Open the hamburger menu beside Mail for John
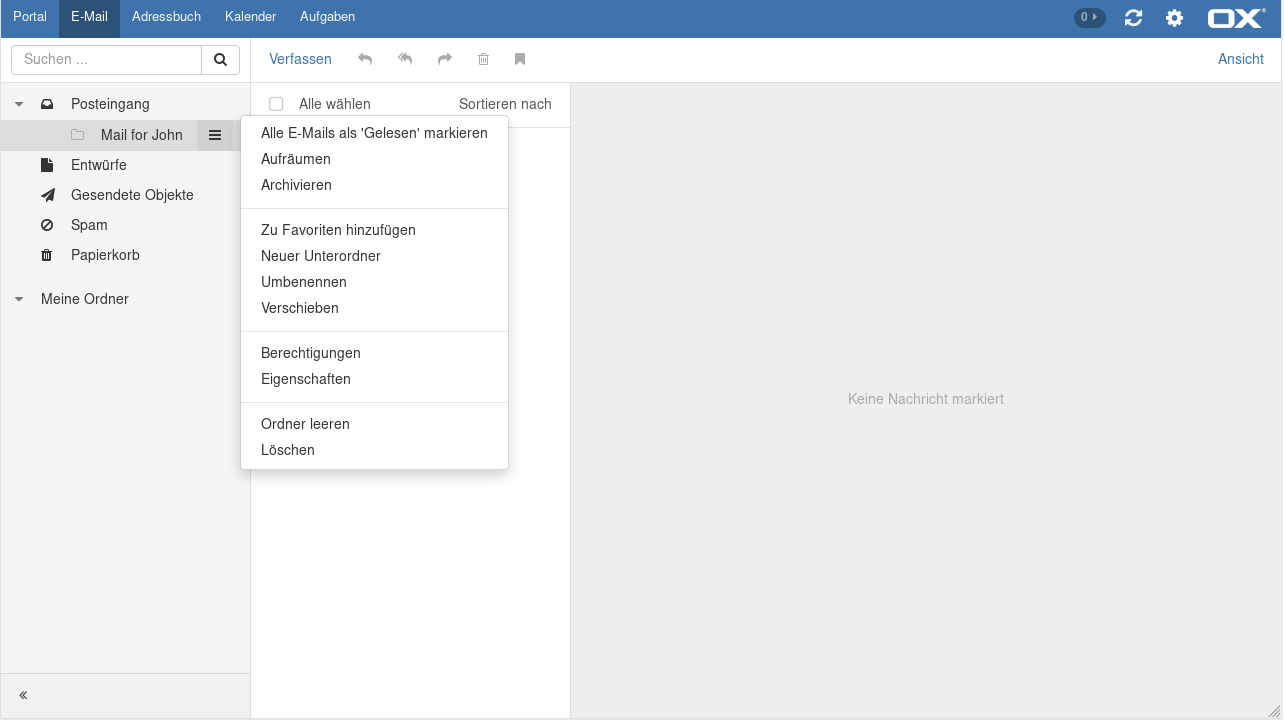Image resolution: width=1284 pixels, height=720 pixels. [215, 135]
